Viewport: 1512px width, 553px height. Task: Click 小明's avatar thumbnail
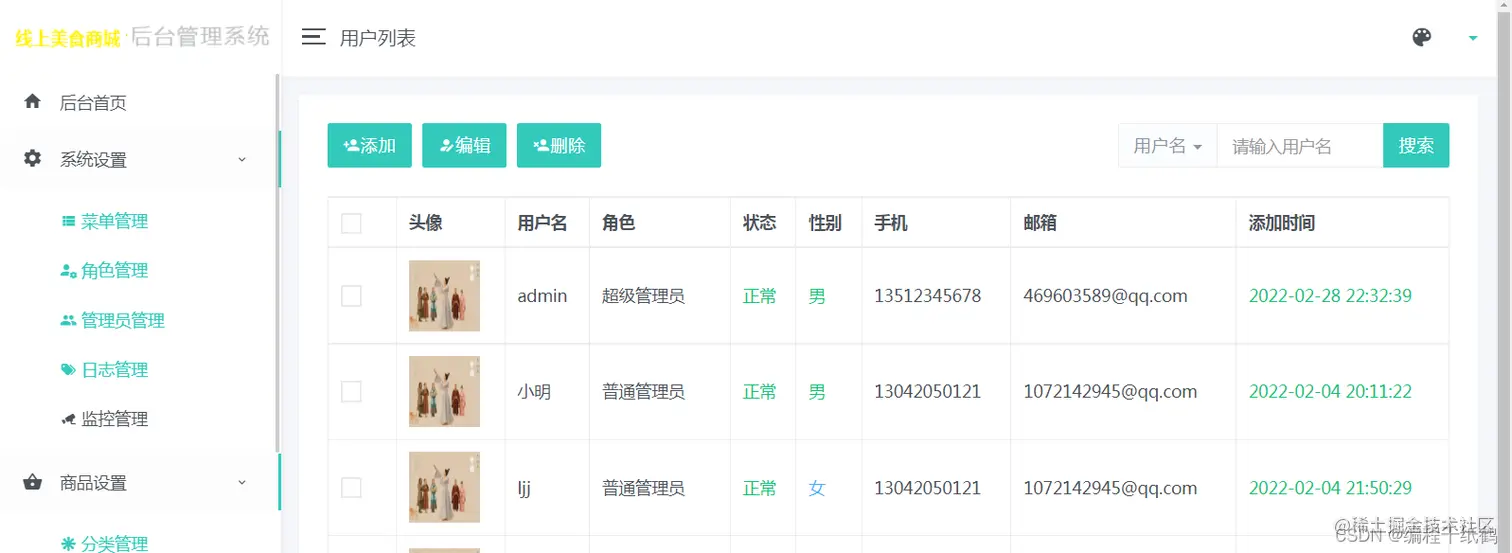(444, 392)
